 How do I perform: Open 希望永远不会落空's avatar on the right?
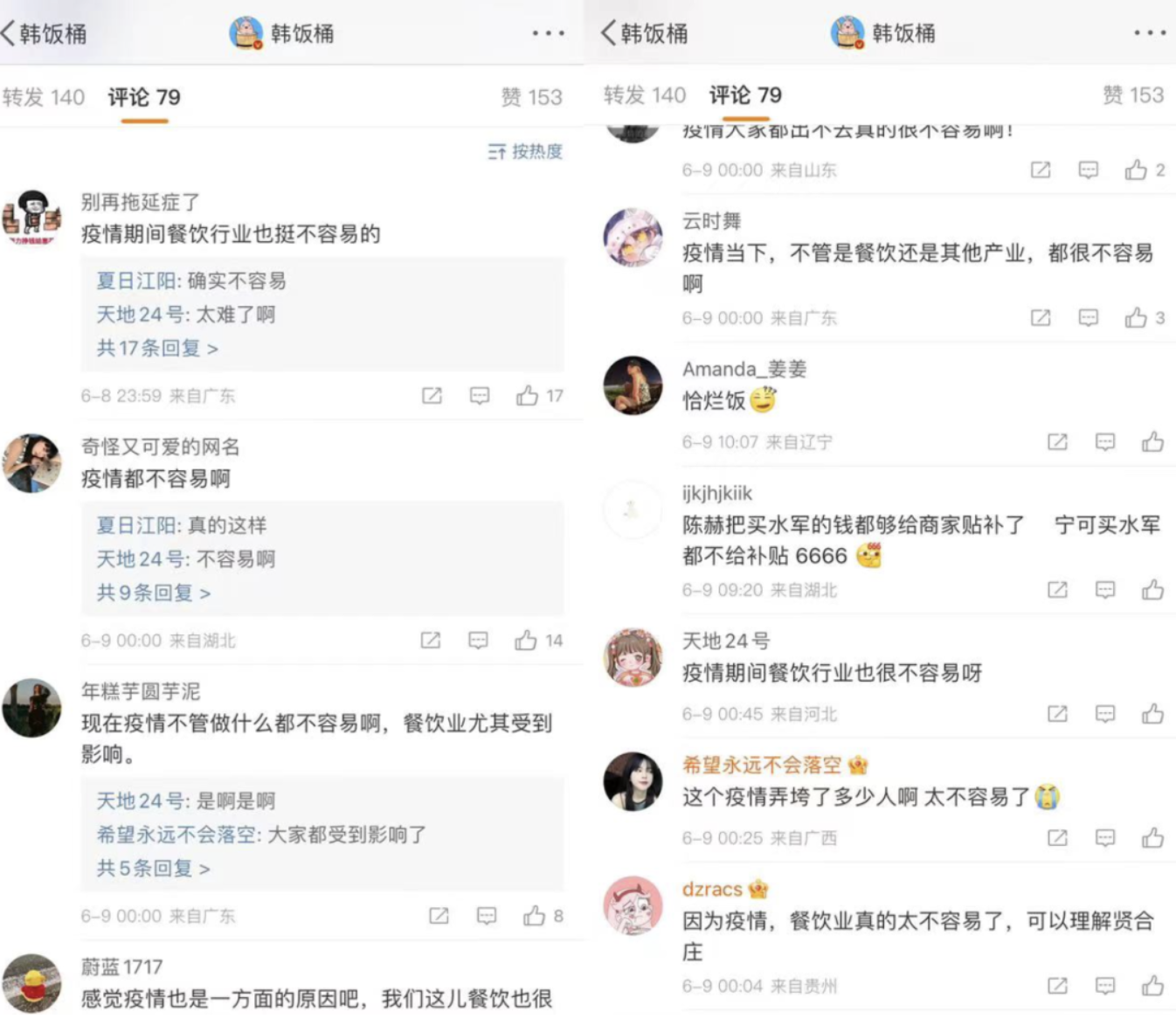633,781
